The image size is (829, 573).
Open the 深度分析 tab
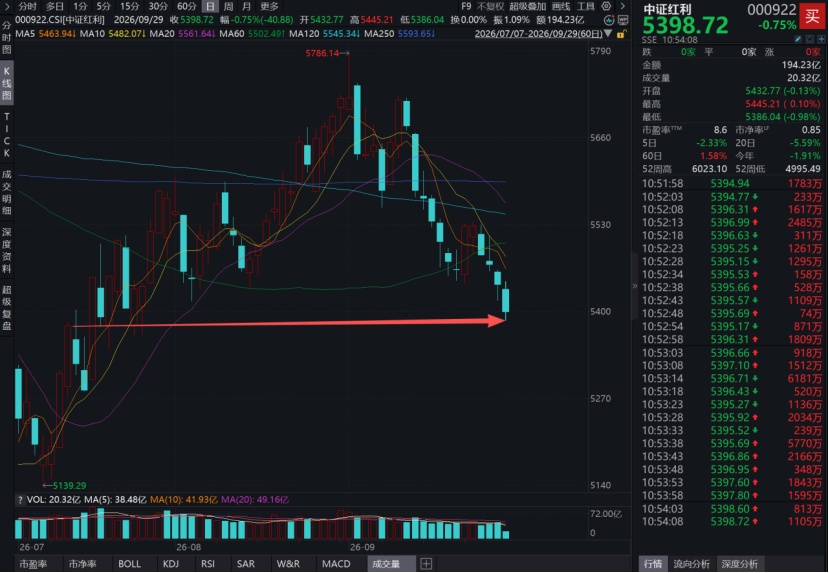click(x=740, y=564)
